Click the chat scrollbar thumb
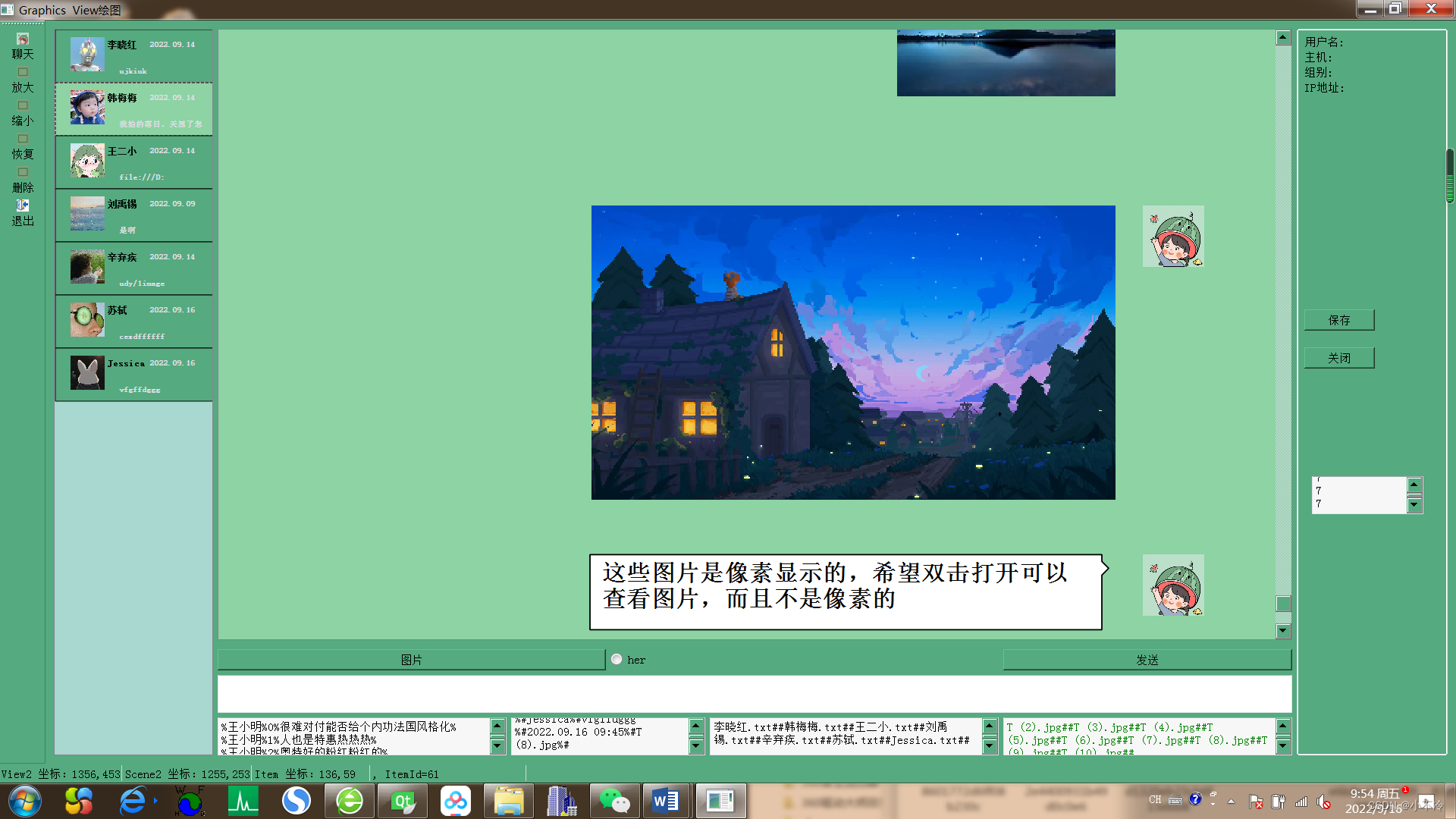 pyautogui.click(x=1283, y=604)
